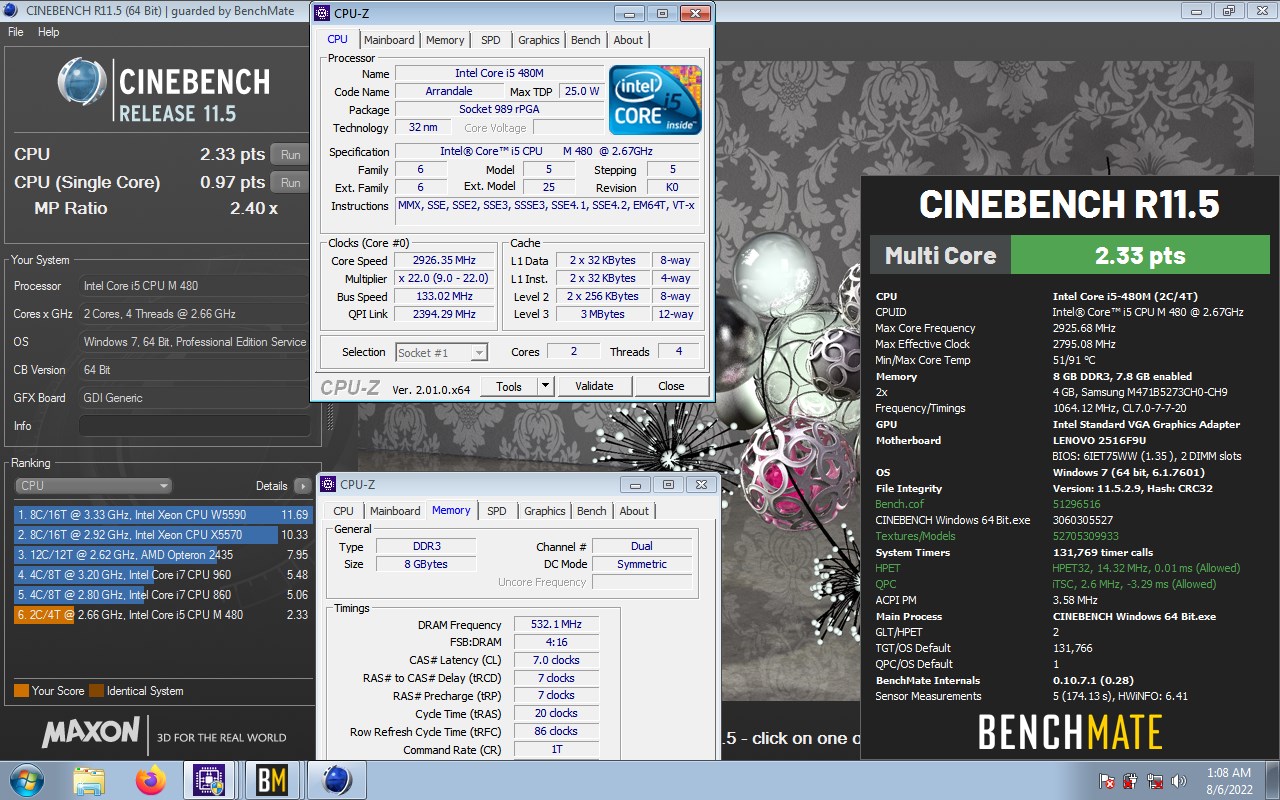Open SPD tab in top CPU-Z
Image resolution: width=1280 pixels, height=800 pixels.
pos(491,40)
